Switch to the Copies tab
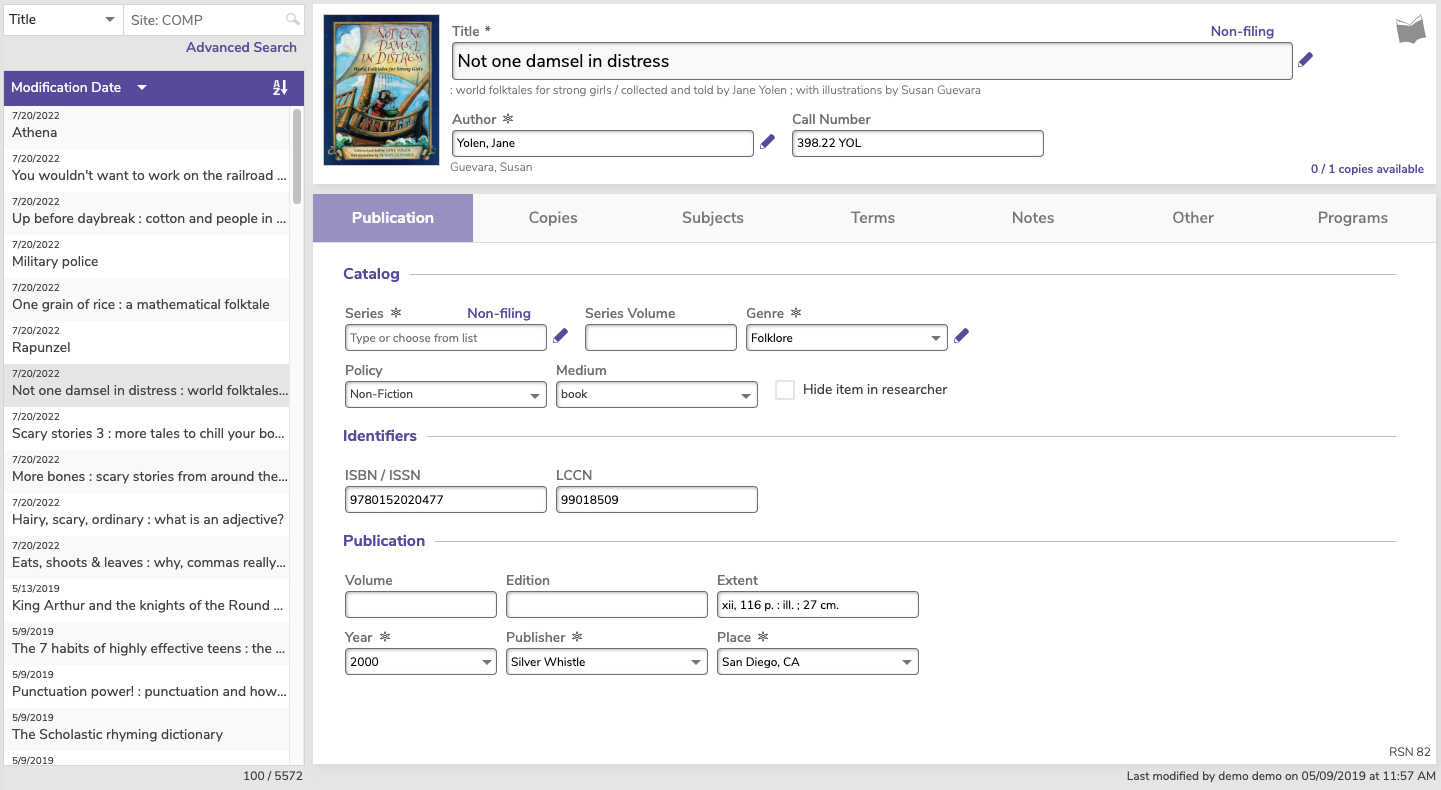The image size is (1441, 790). coord(553,218)
